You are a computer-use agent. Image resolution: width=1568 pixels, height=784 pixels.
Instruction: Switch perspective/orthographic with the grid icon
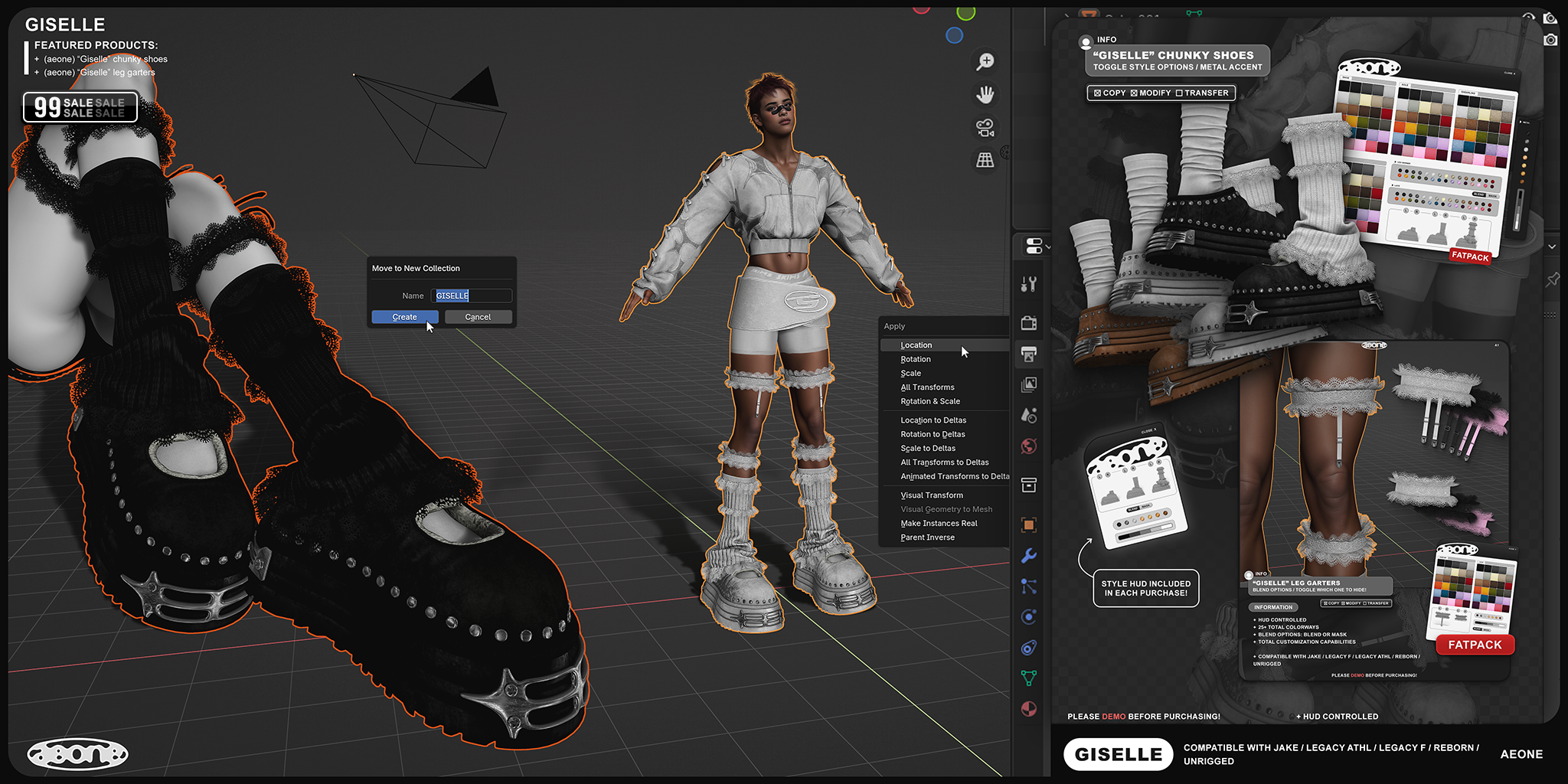[985, 160]
